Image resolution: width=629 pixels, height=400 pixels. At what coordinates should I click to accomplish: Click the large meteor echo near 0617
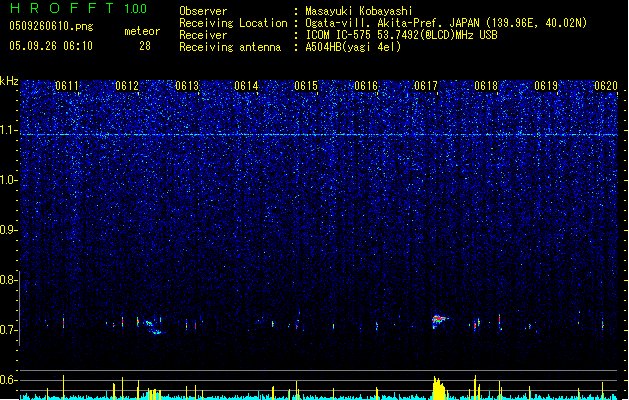440,321
